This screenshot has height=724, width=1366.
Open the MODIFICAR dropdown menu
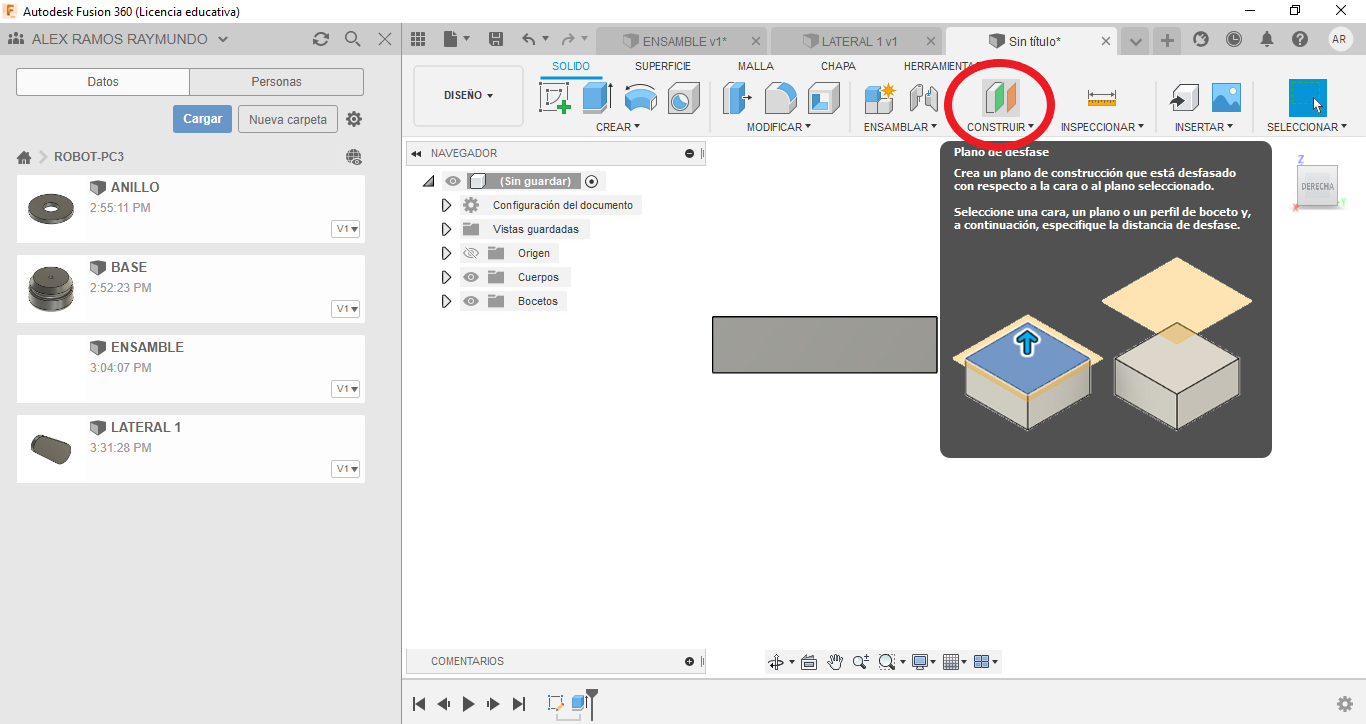click(x=779, y=127)
